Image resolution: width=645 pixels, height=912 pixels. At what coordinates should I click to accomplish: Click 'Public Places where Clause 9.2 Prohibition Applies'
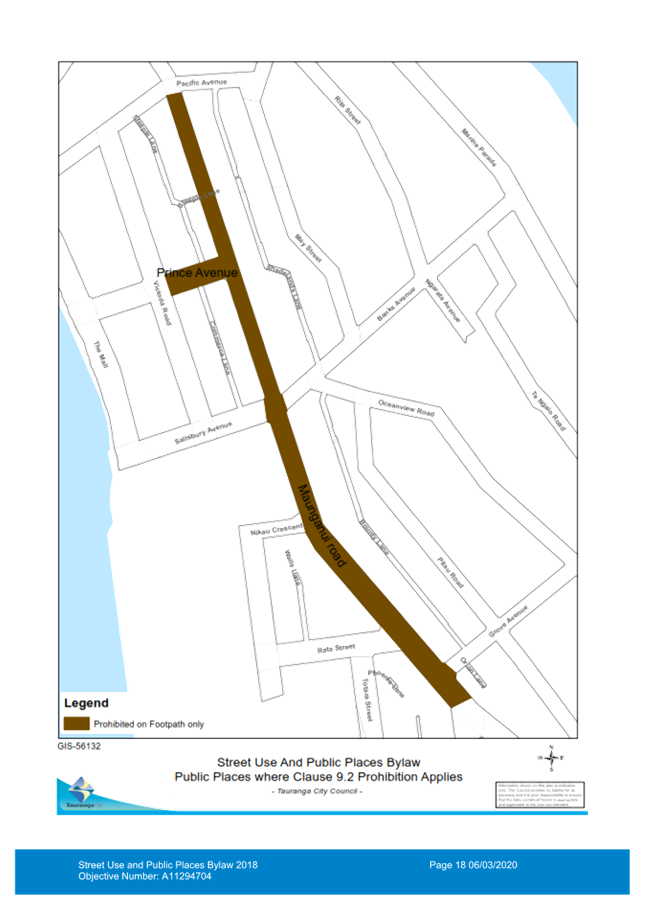[x=318, y=777]
